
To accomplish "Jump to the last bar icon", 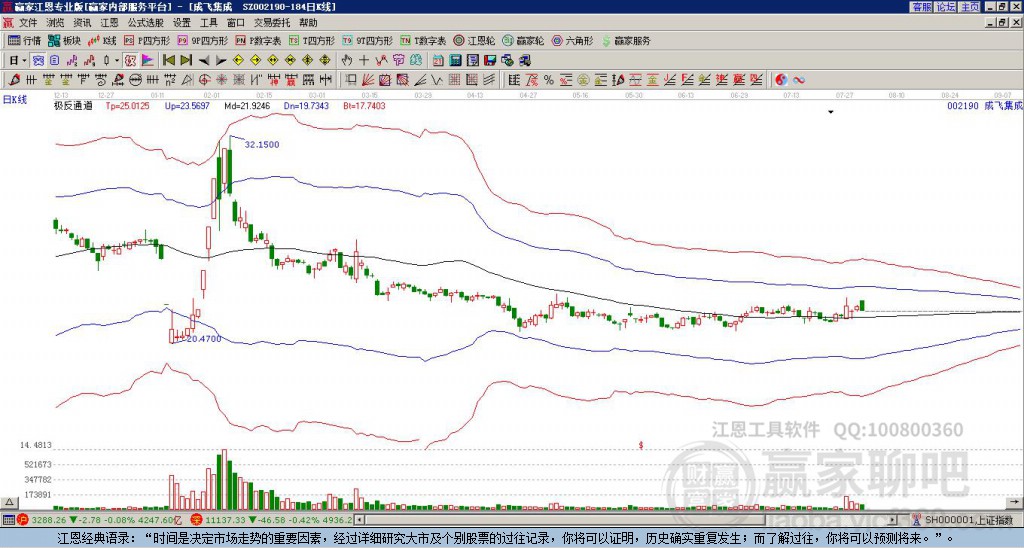I will pyautogui.click(x=186, y=61).
